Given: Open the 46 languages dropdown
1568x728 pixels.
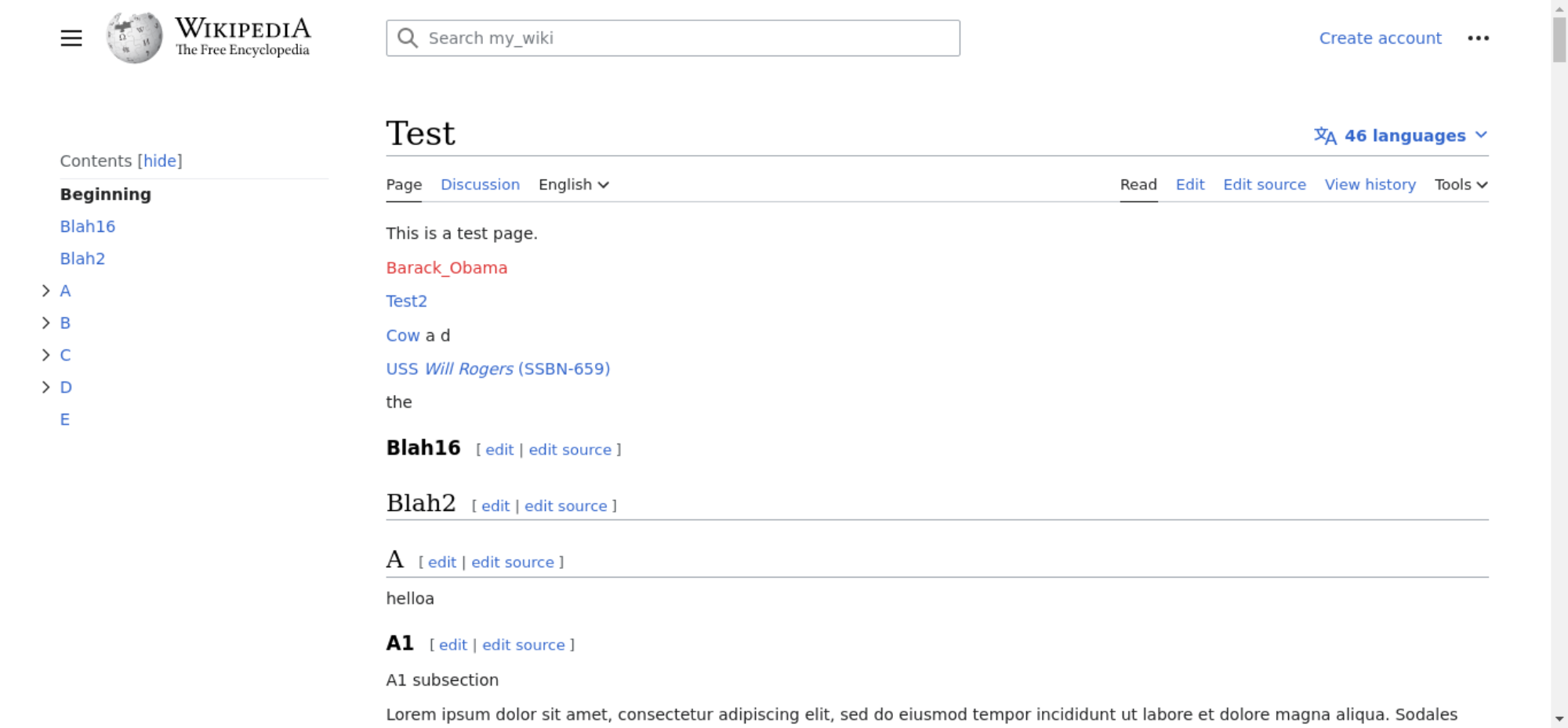Looking at the screenshot, I should point(1403,136).
